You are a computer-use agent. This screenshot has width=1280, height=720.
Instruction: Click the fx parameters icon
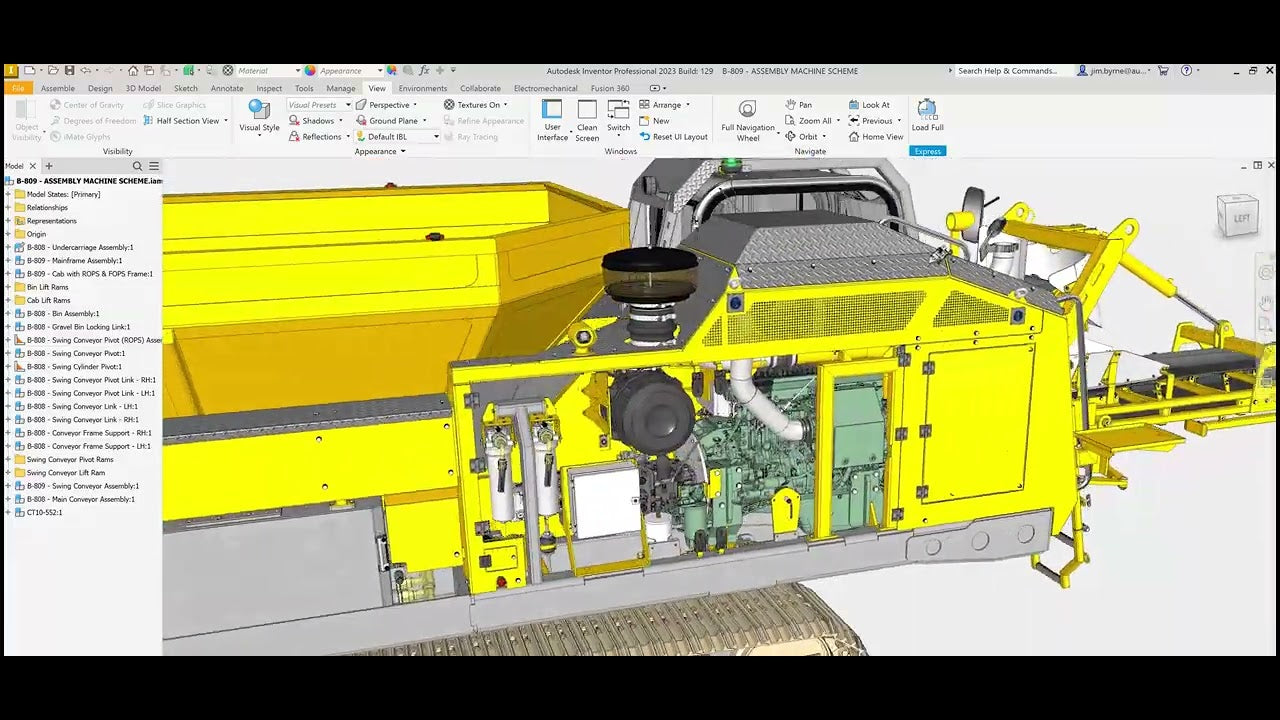click(424, 71)
